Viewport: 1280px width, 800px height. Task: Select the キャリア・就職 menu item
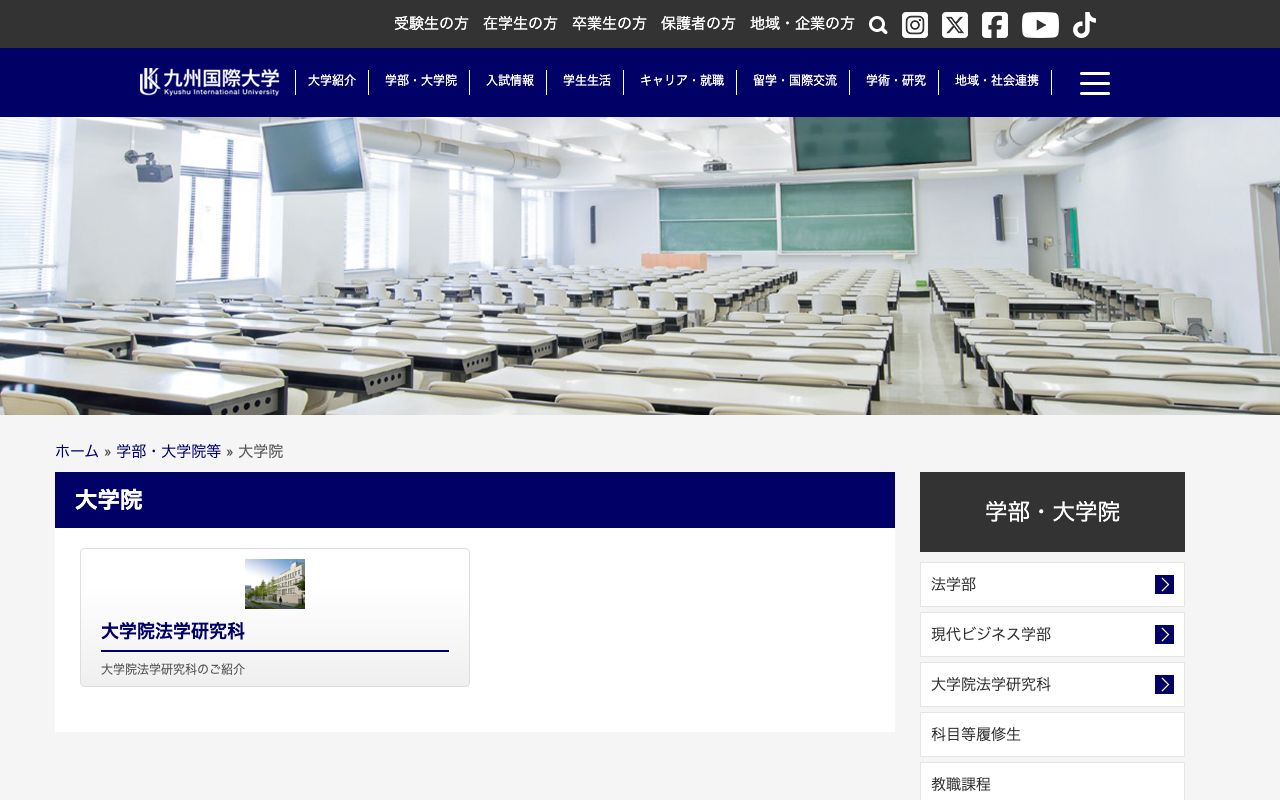tap(682, 81)
